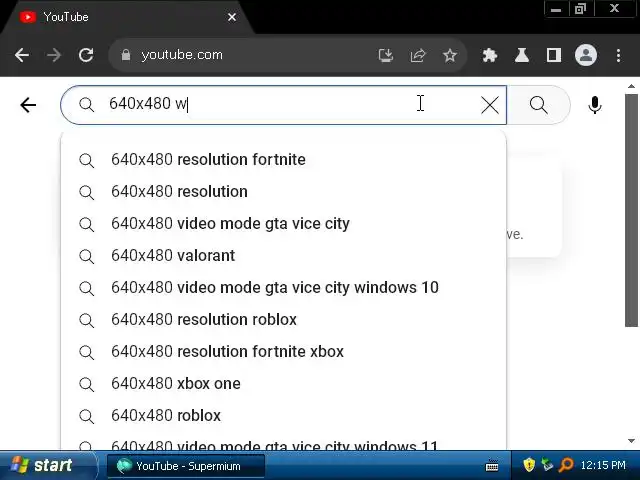Open the browser three-dot menu

(618, 55)
